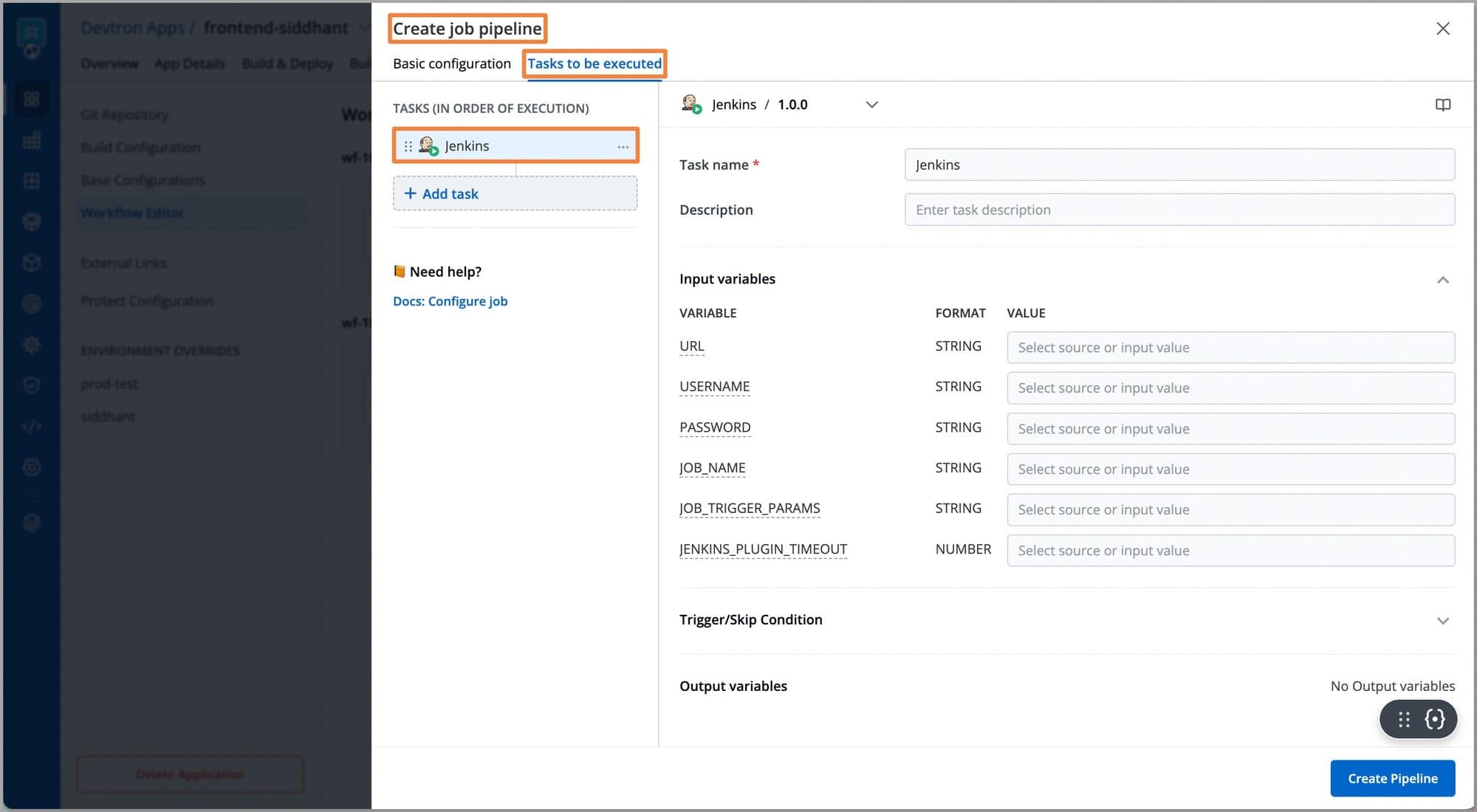Open Build Configuration in background sidebar
Viewport: 1477px width, 812px height.
140,148
